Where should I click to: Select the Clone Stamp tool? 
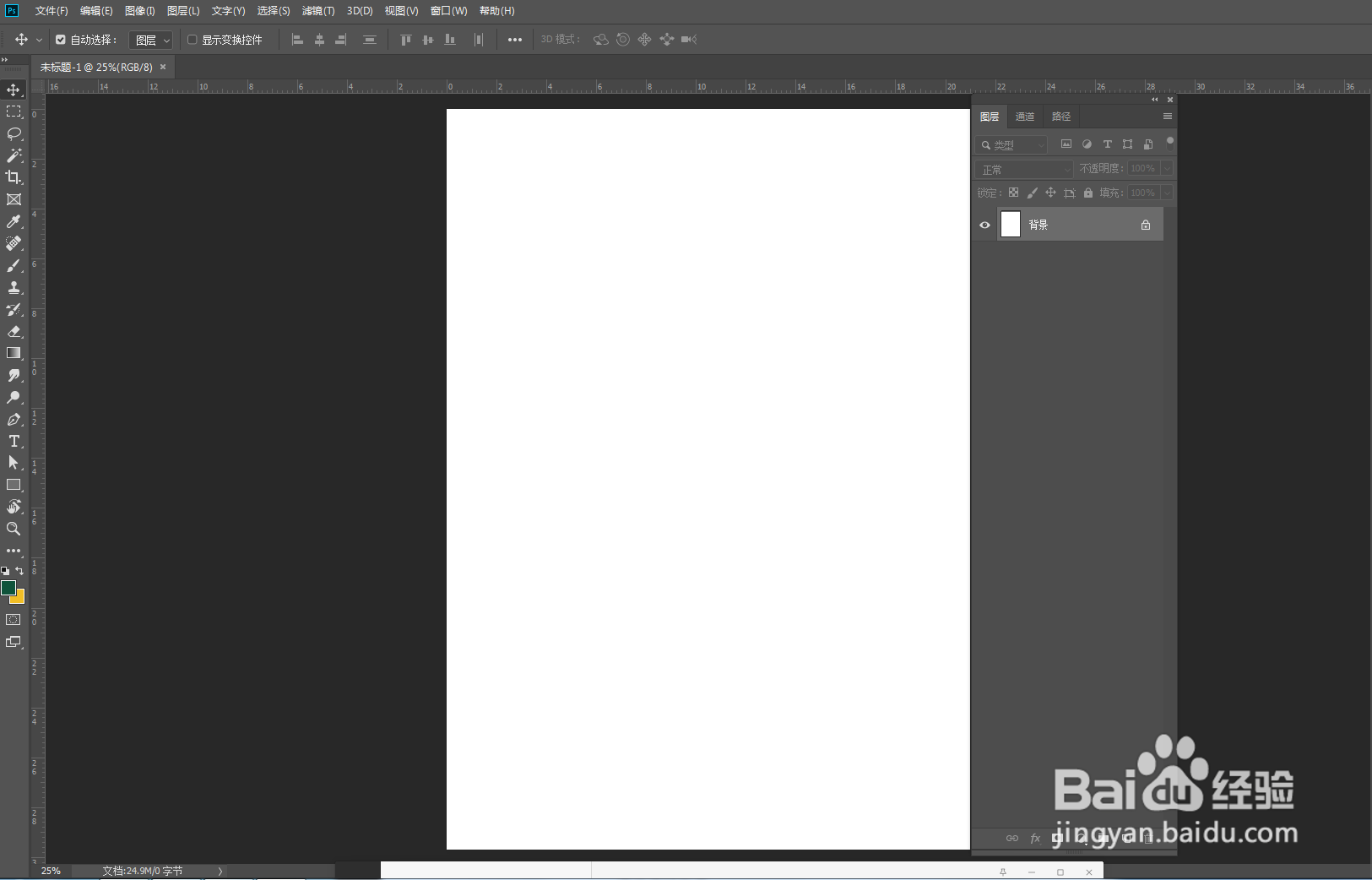click(14, 287)
